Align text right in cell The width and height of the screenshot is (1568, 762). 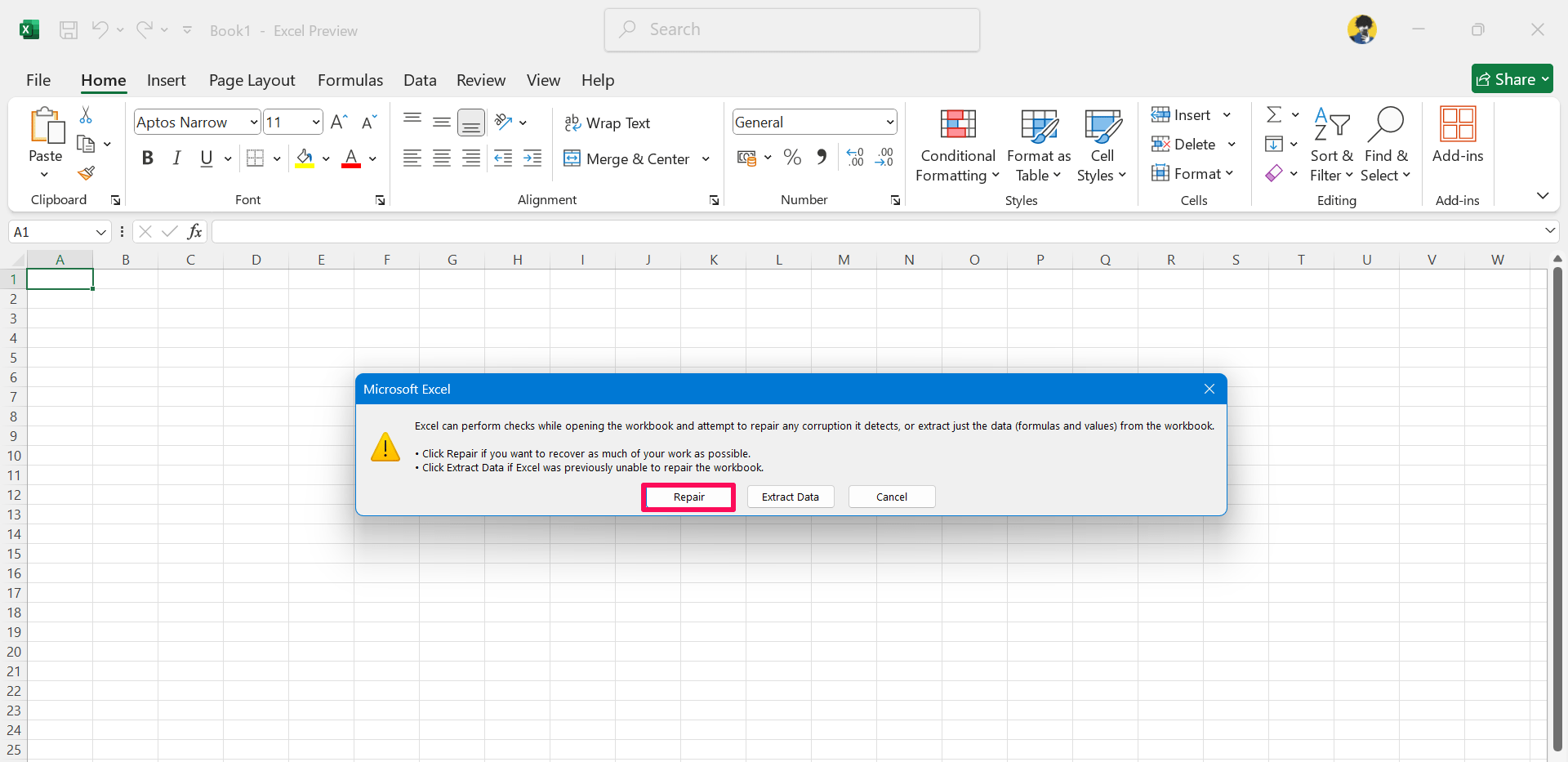point(471,158)
